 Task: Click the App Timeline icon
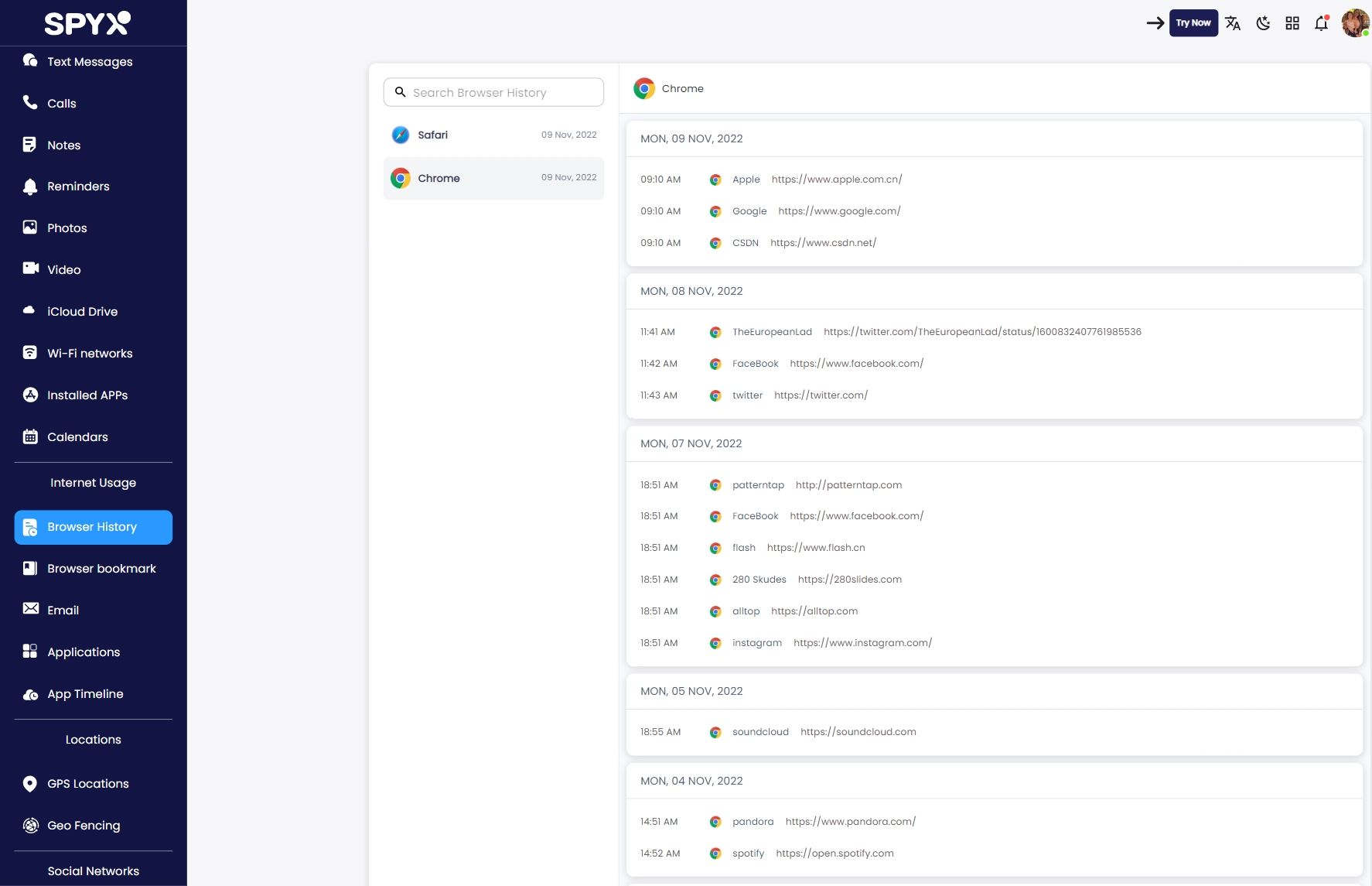tap(30, 694)
